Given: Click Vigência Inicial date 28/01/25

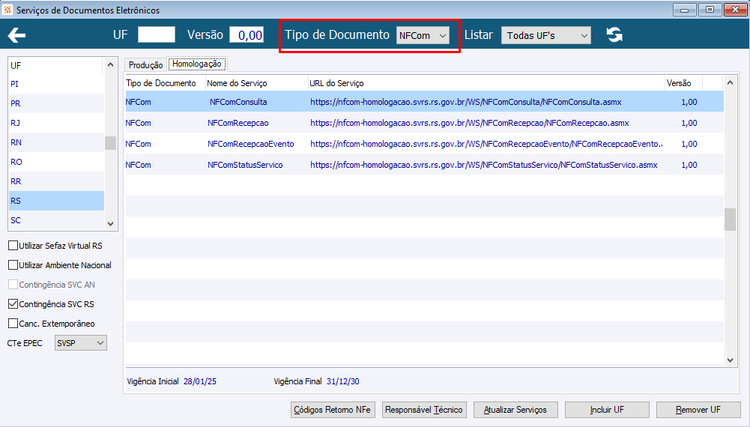Looking at the screenshot, I should click(x=200, y=382).
